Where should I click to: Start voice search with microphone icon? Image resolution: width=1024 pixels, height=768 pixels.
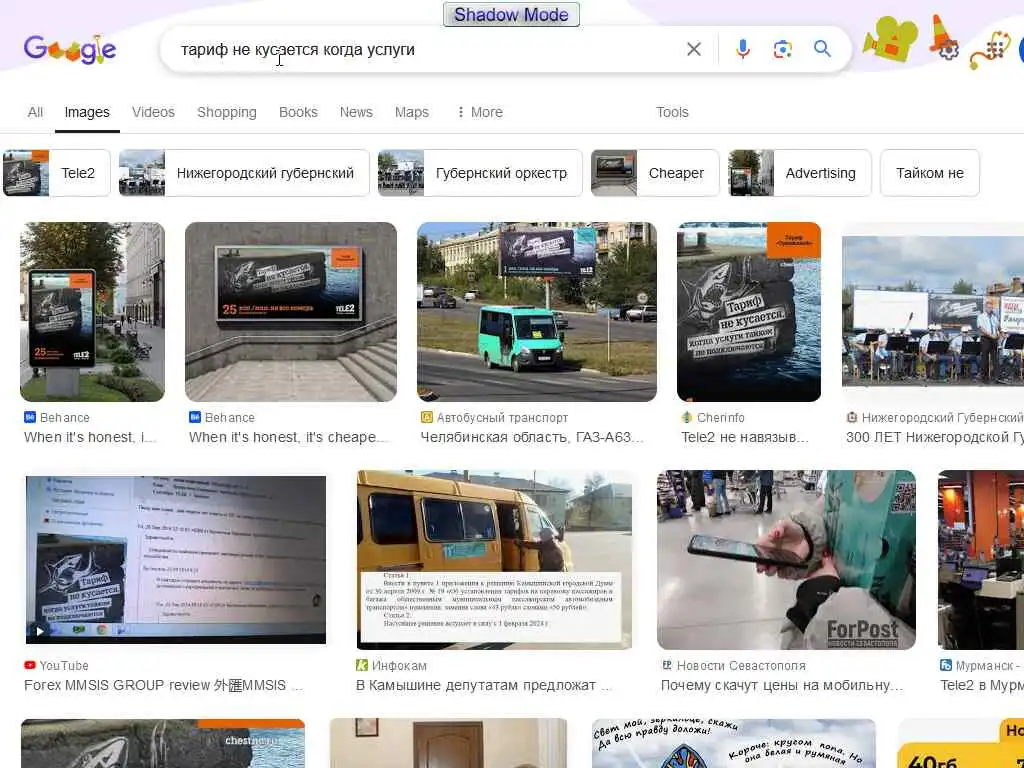(743, 49)
